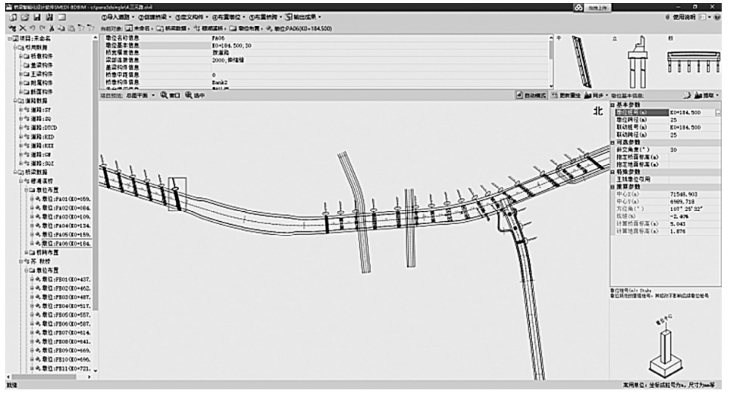Click the cut scissors toolbar icon
The image size is (731, 395).
[52, 28]
